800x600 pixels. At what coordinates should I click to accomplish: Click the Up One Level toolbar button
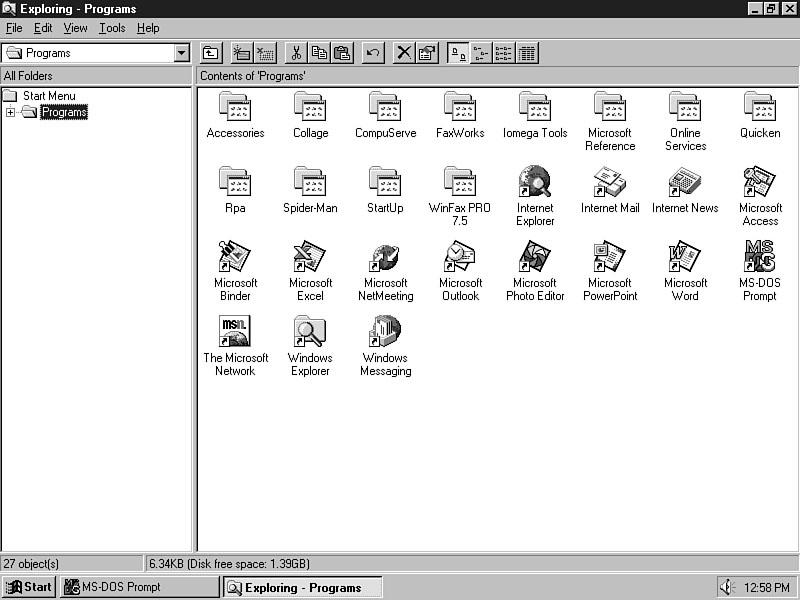coord(211,53)
